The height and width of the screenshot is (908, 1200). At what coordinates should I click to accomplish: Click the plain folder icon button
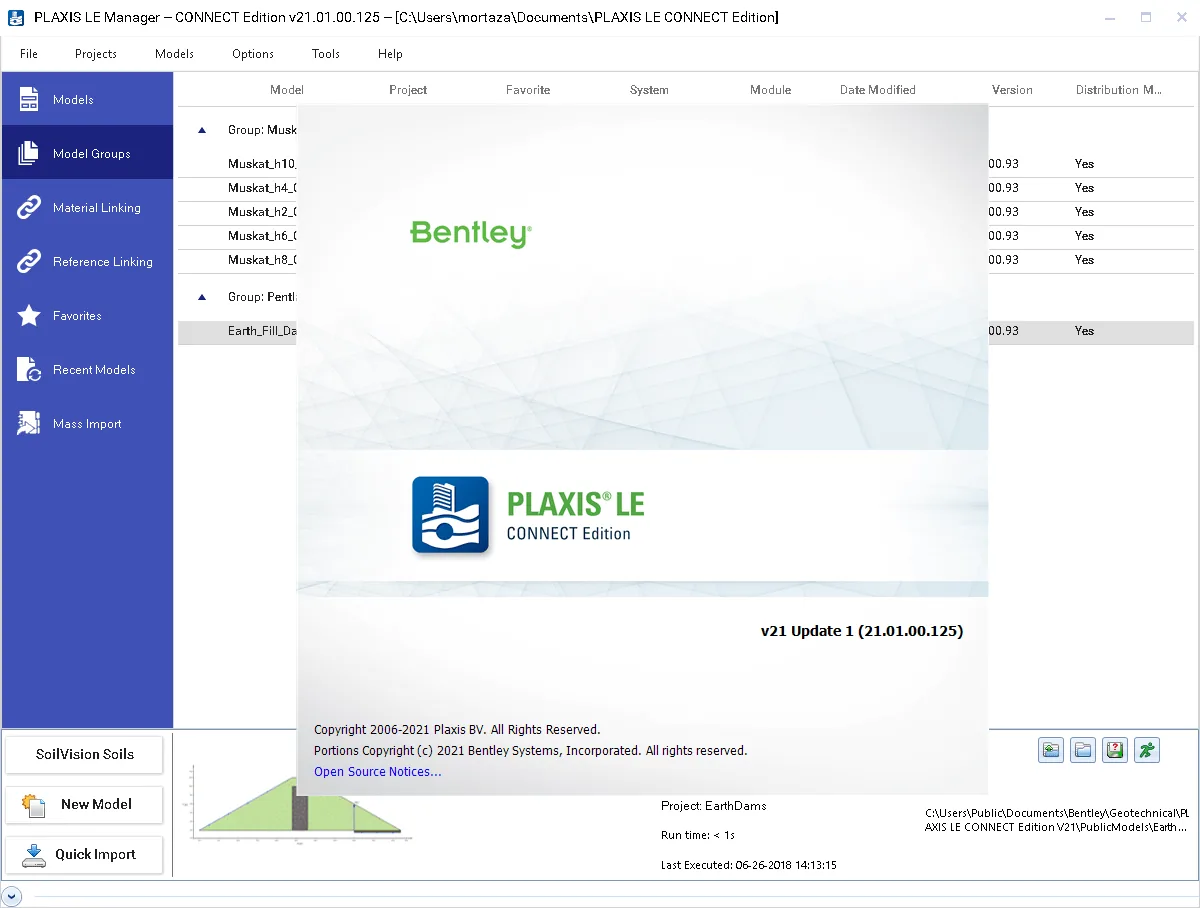1082,750
